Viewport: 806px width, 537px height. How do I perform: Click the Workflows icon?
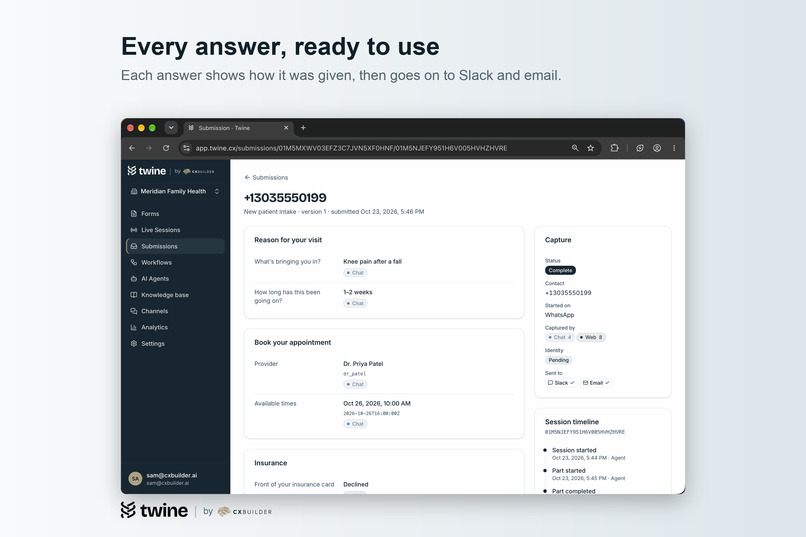(134, 262)
